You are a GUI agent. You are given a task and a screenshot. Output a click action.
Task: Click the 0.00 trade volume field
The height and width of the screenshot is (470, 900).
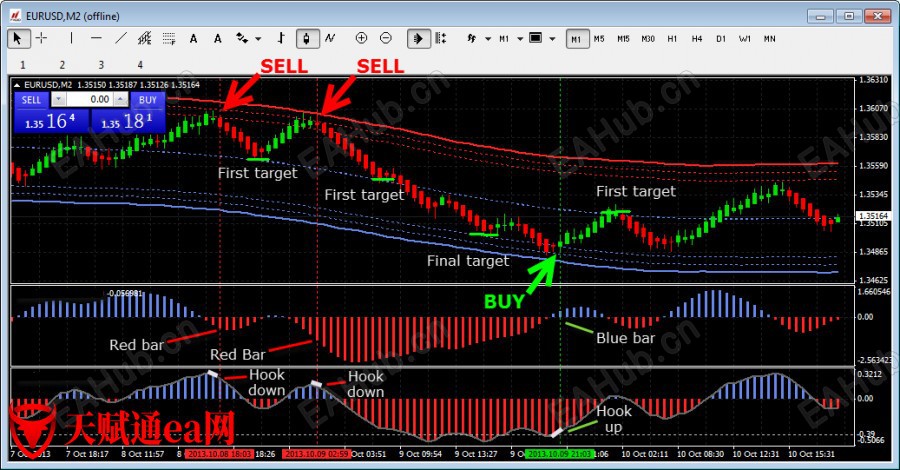pyautogui.click(x=90, y=100)
